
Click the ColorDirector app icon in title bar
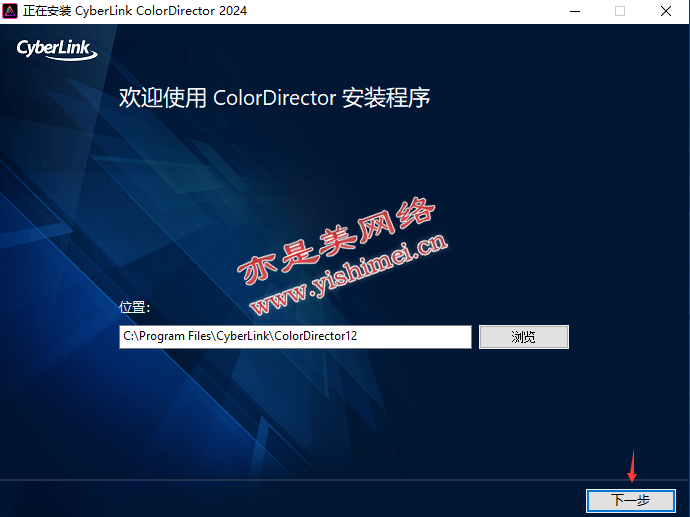pos(10,11)
